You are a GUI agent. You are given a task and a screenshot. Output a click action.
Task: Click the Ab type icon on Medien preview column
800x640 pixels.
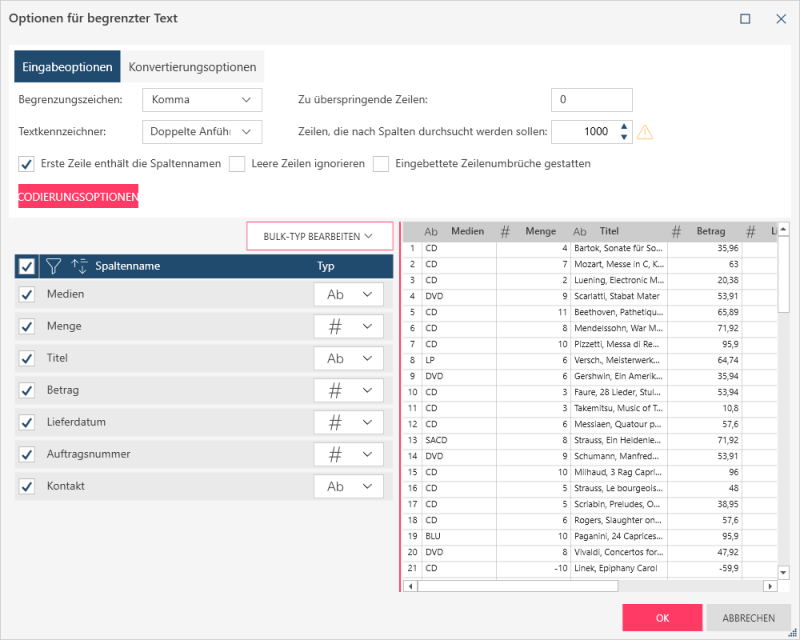coord(431,231)
